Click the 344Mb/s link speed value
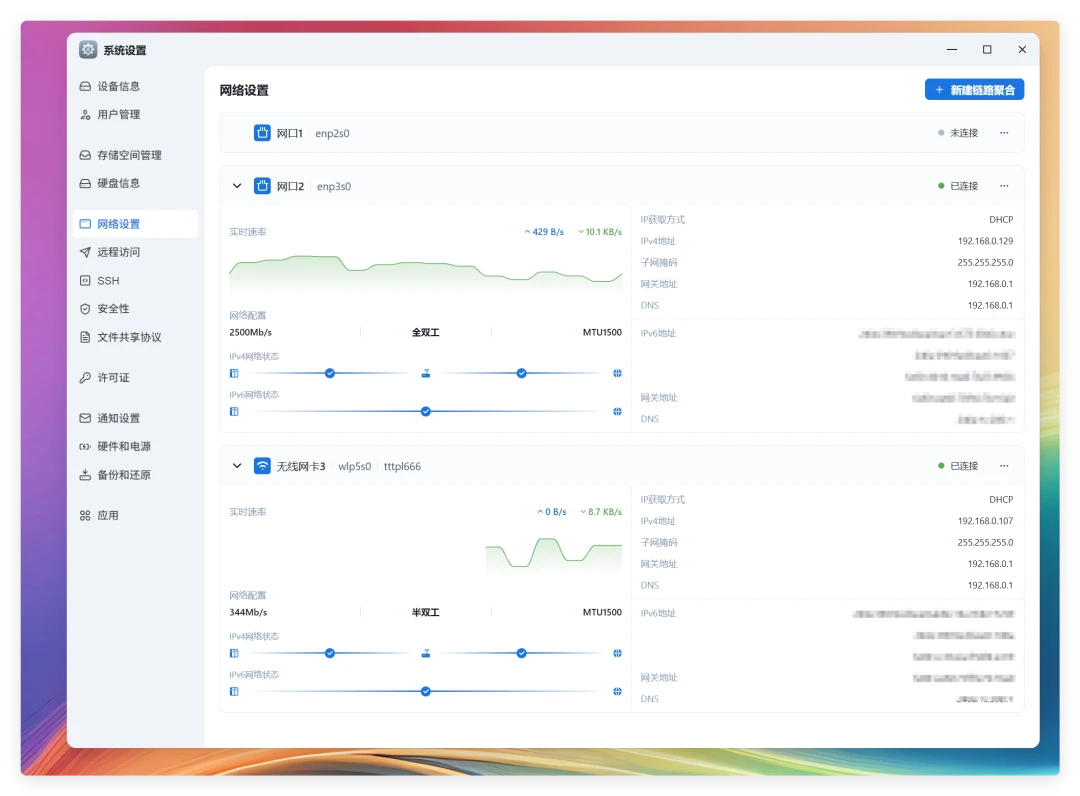Image resolution: width=1080 pixels, height=796 pixels. tap(248, 612)
